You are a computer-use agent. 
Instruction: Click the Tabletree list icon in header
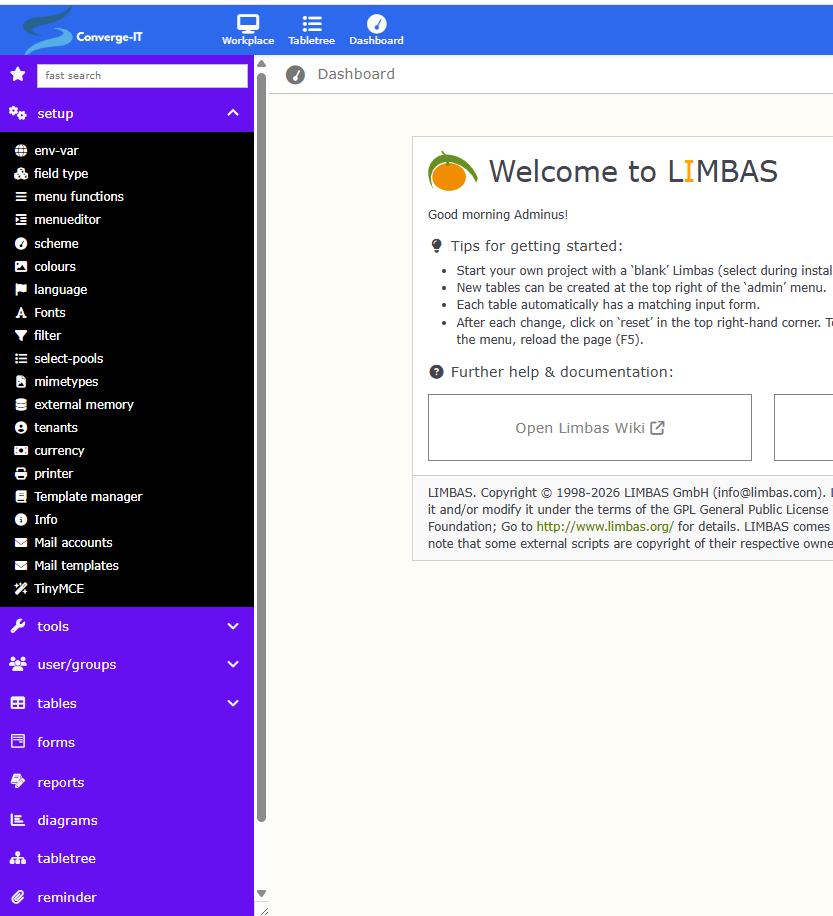pos(312,24)
